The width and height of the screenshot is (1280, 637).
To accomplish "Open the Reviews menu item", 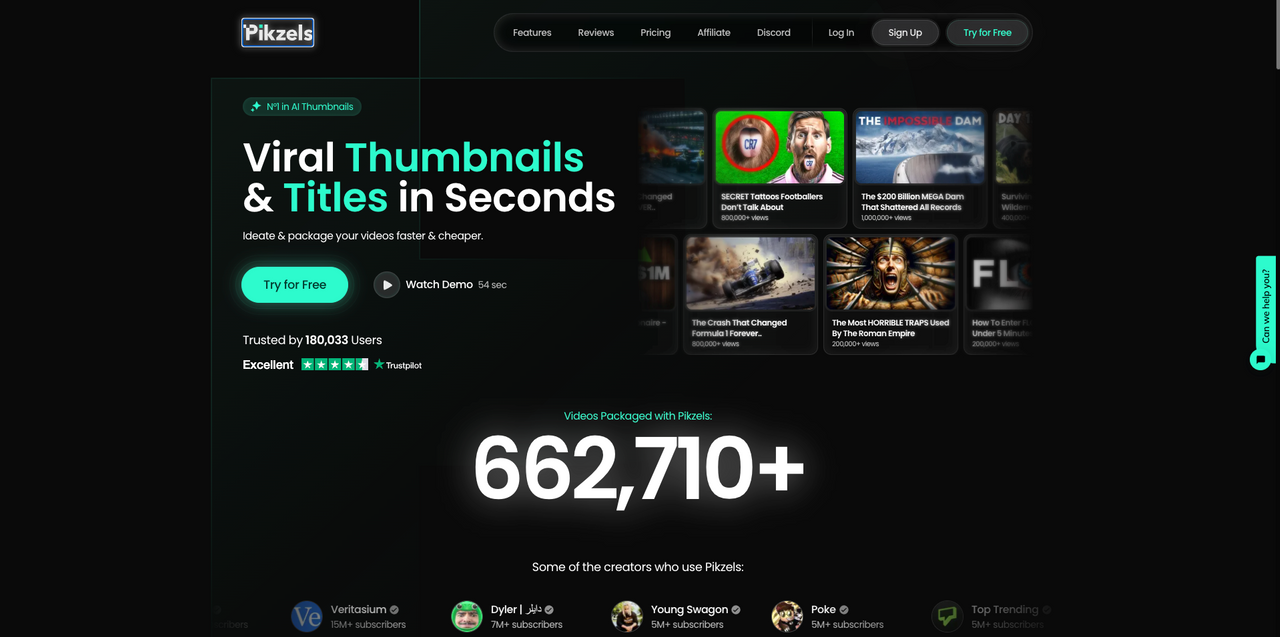I will 596,33.
